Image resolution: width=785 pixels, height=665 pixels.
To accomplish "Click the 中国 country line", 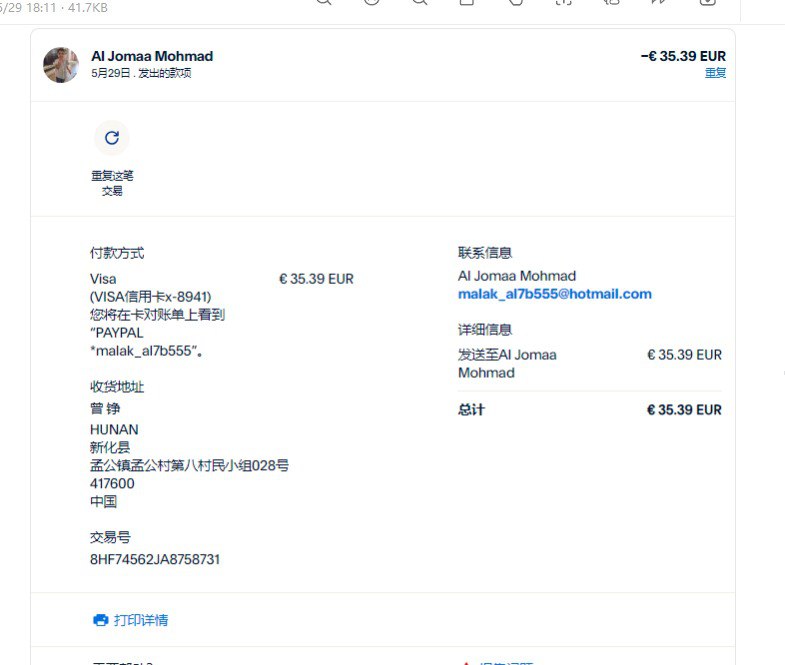I will point(104,501).
